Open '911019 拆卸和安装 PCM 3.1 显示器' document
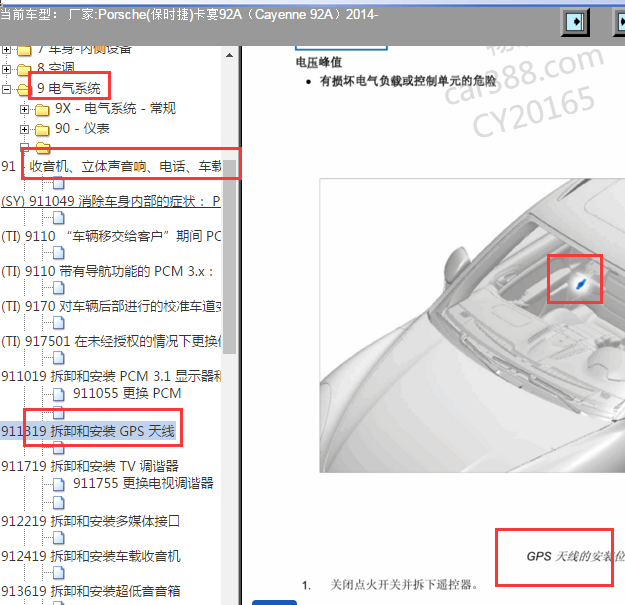625x605 pixels. [x=111, y=376]
